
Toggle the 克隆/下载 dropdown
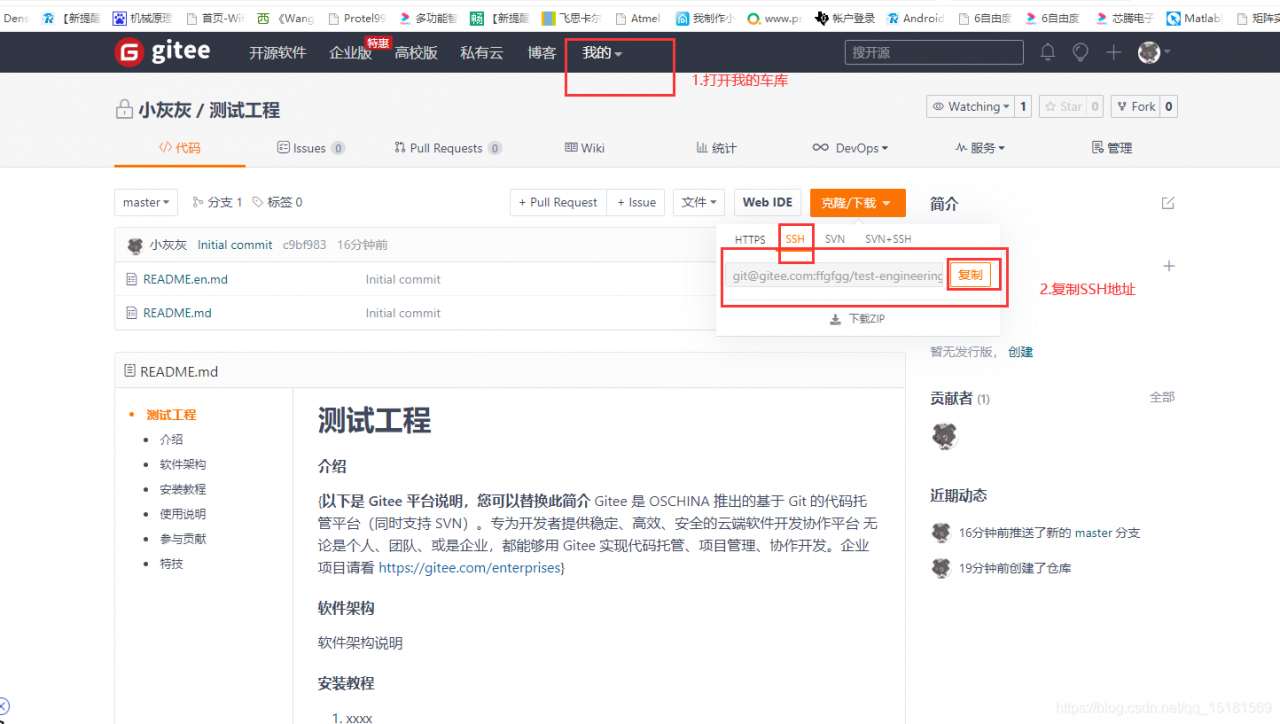click(857, 202)
